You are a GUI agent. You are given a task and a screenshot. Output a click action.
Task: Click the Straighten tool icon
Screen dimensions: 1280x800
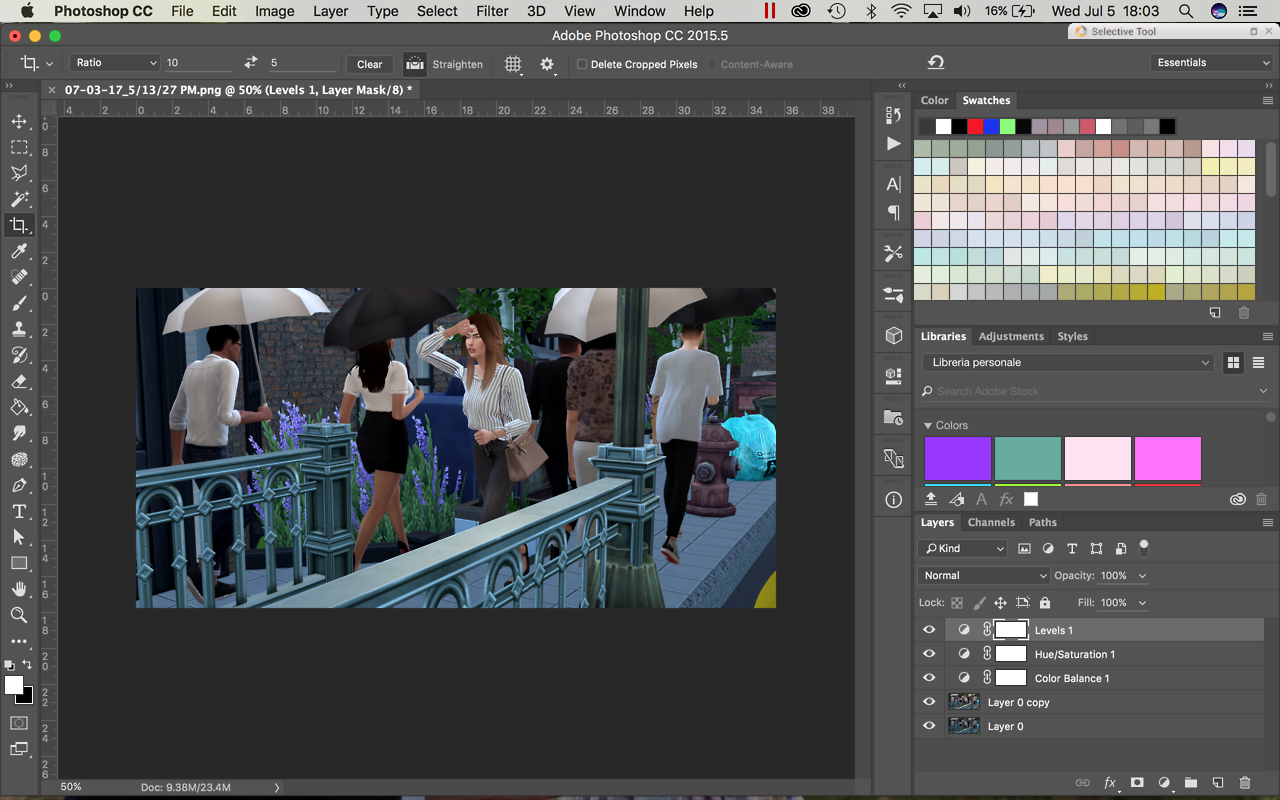pos(414,64)
